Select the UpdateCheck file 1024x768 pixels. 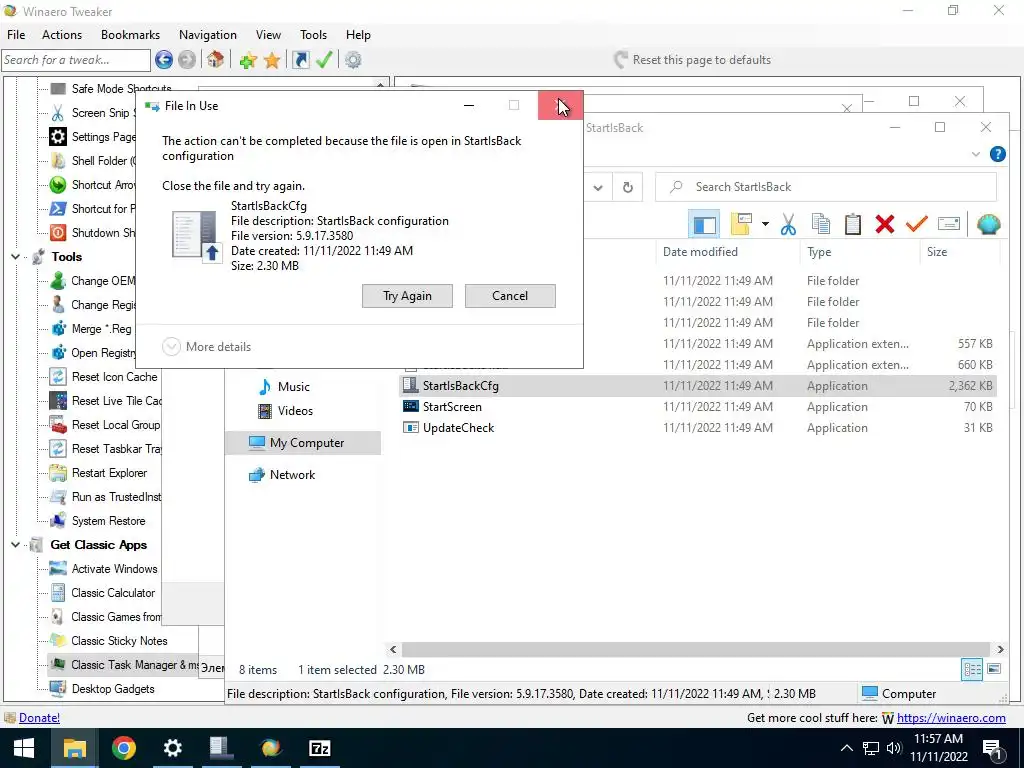pos(458,428)
